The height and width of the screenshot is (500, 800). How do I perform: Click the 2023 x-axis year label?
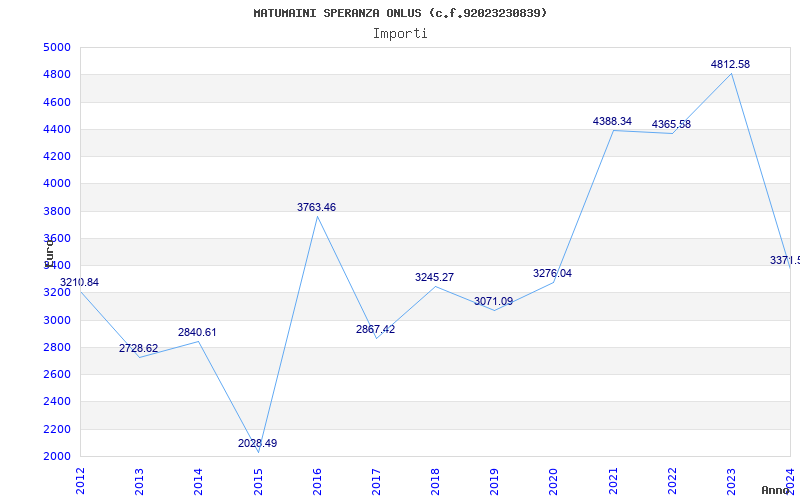(731, 482)
